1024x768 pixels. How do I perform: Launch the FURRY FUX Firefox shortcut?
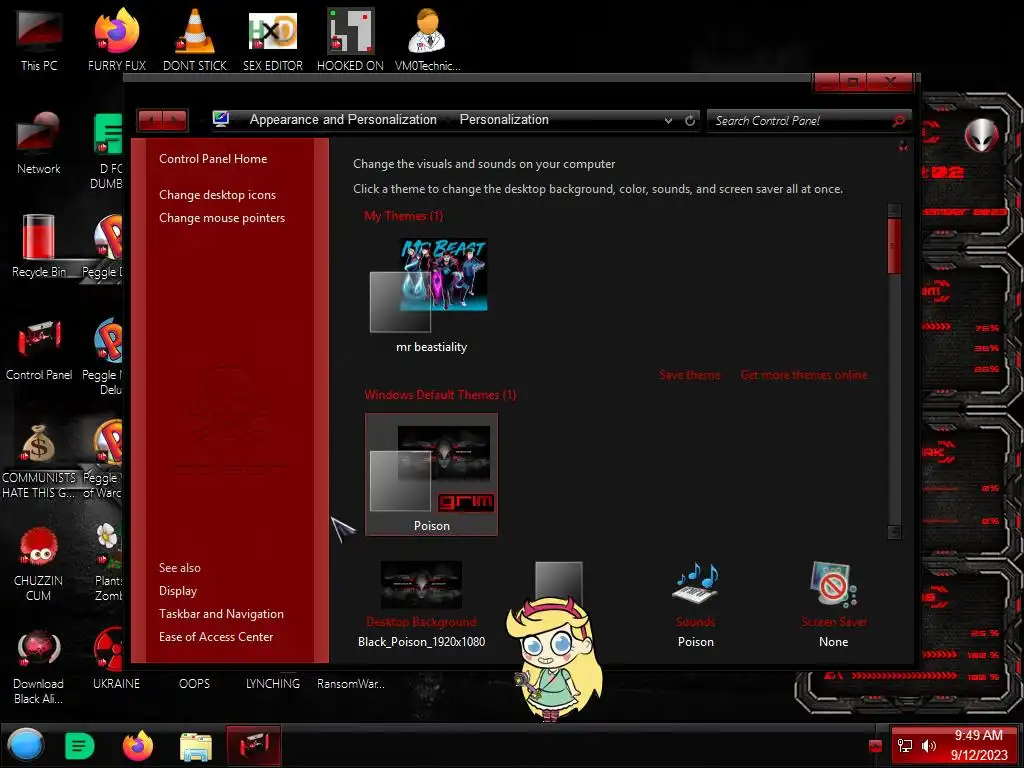[116, 40]
